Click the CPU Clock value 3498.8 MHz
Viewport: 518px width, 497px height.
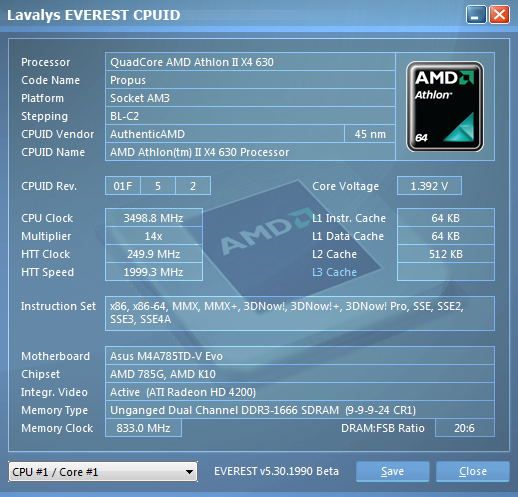154,218
